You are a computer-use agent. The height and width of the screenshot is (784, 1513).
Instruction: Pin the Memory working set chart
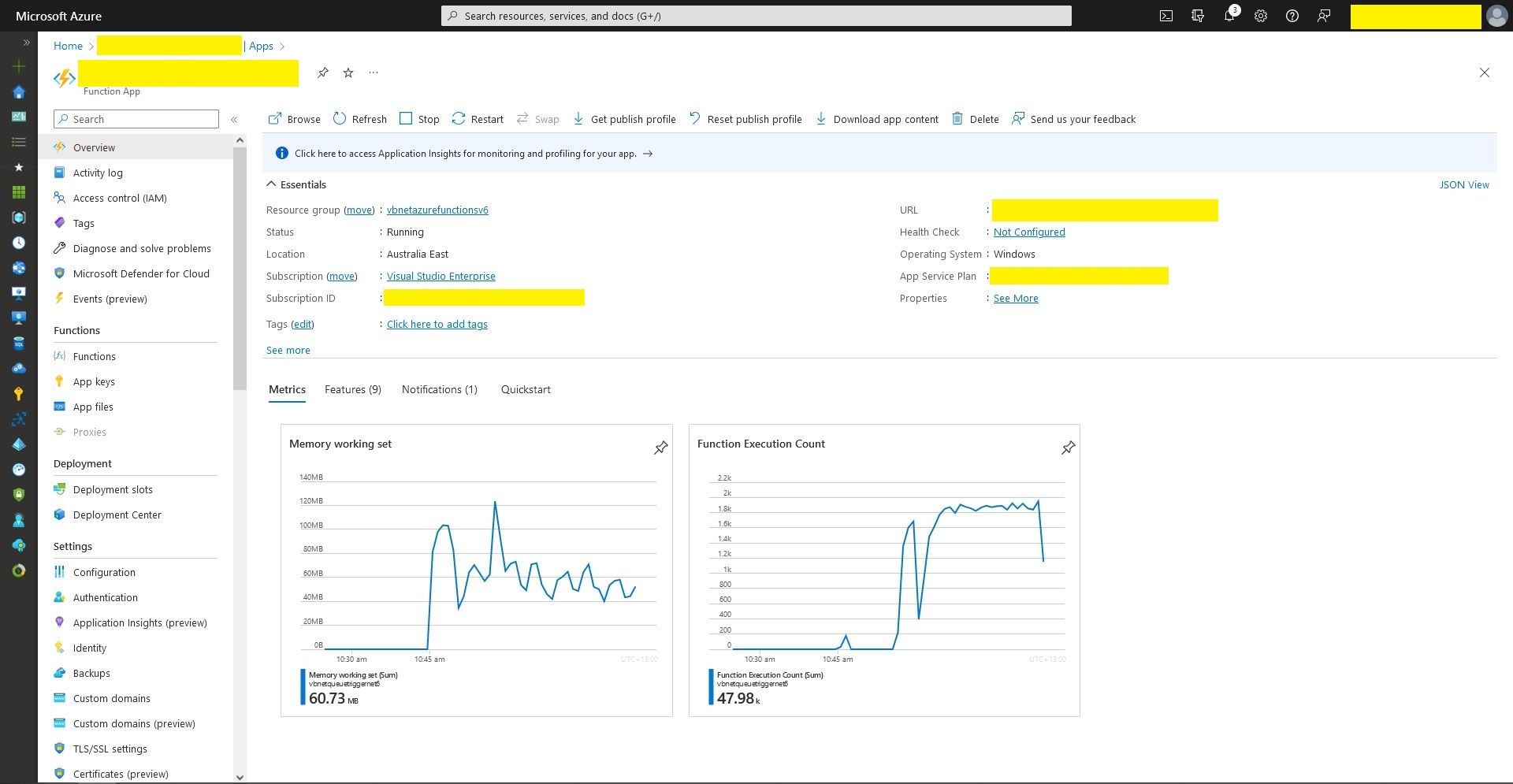pyautogui.click(x=660, y=448)
